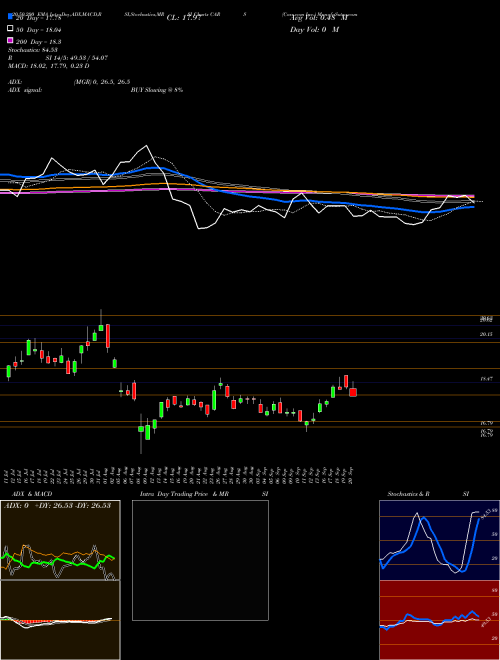This screenshot has height=660, width=500.
Task: Click the 'Avg Vol: 0.48 M' text
Action: (319, 18)
